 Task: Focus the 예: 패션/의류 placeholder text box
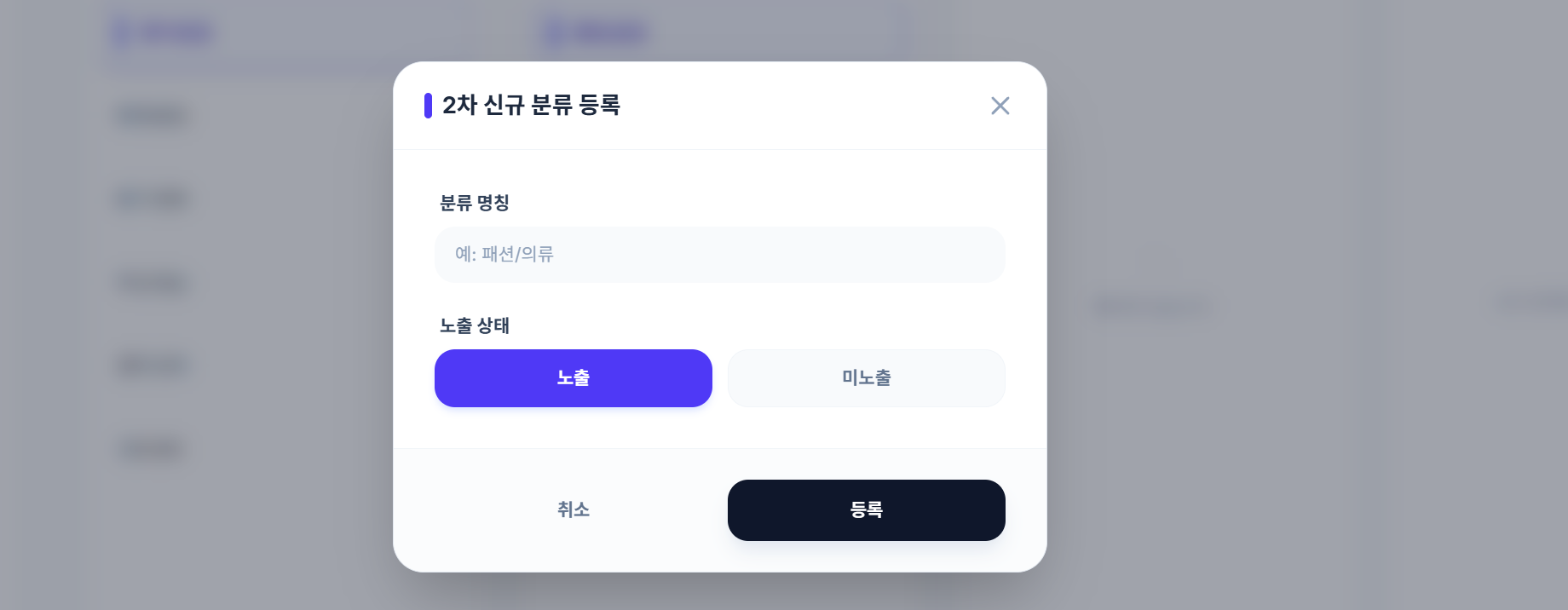pyautogui.click(x=720, y=255)
